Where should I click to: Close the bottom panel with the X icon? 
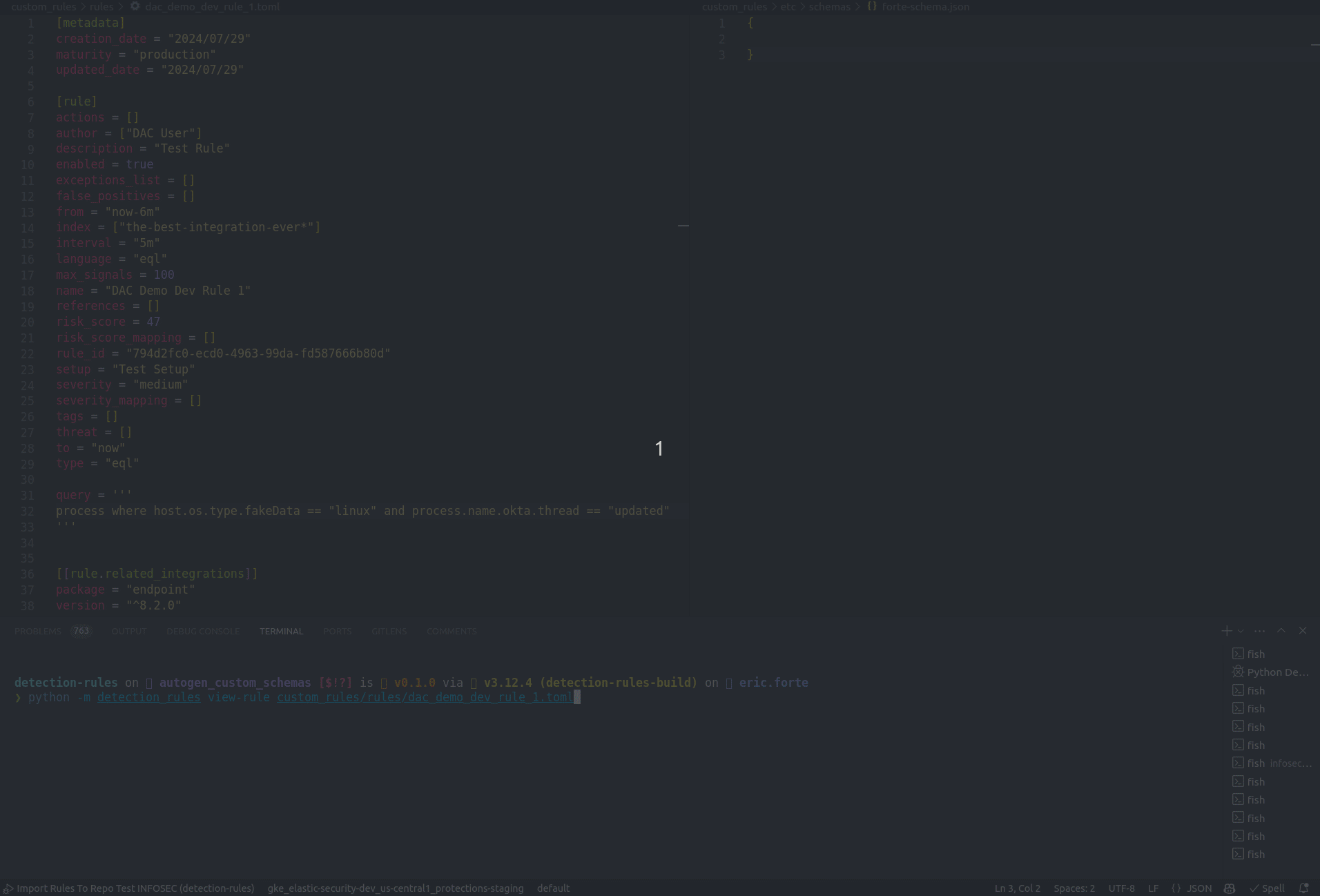[1303, 631]
